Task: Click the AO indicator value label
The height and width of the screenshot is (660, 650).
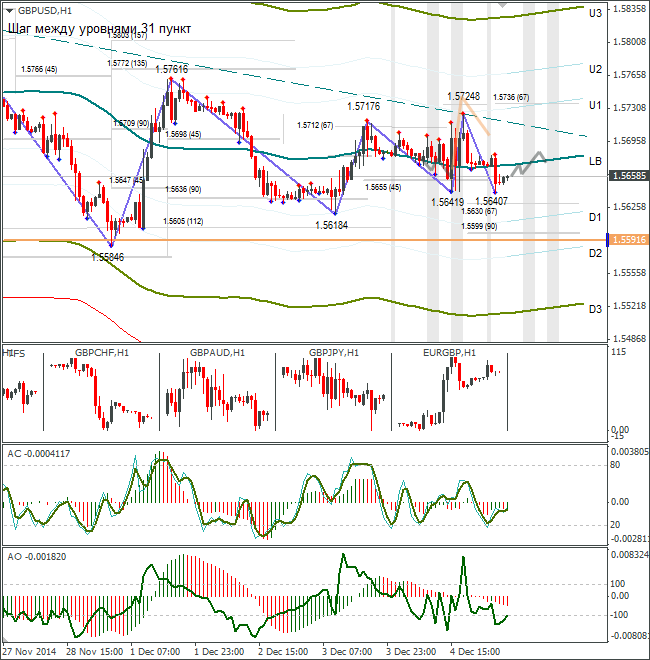Action: click(37, 557)
